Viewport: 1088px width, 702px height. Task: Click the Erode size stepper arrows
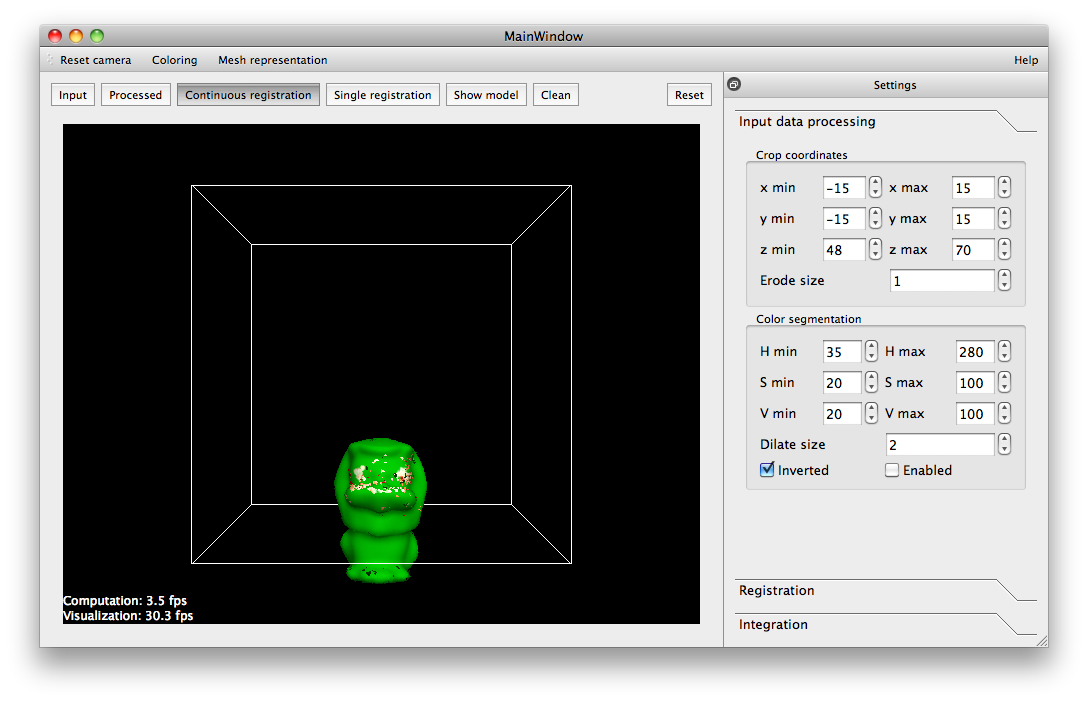pos(1004,280)
